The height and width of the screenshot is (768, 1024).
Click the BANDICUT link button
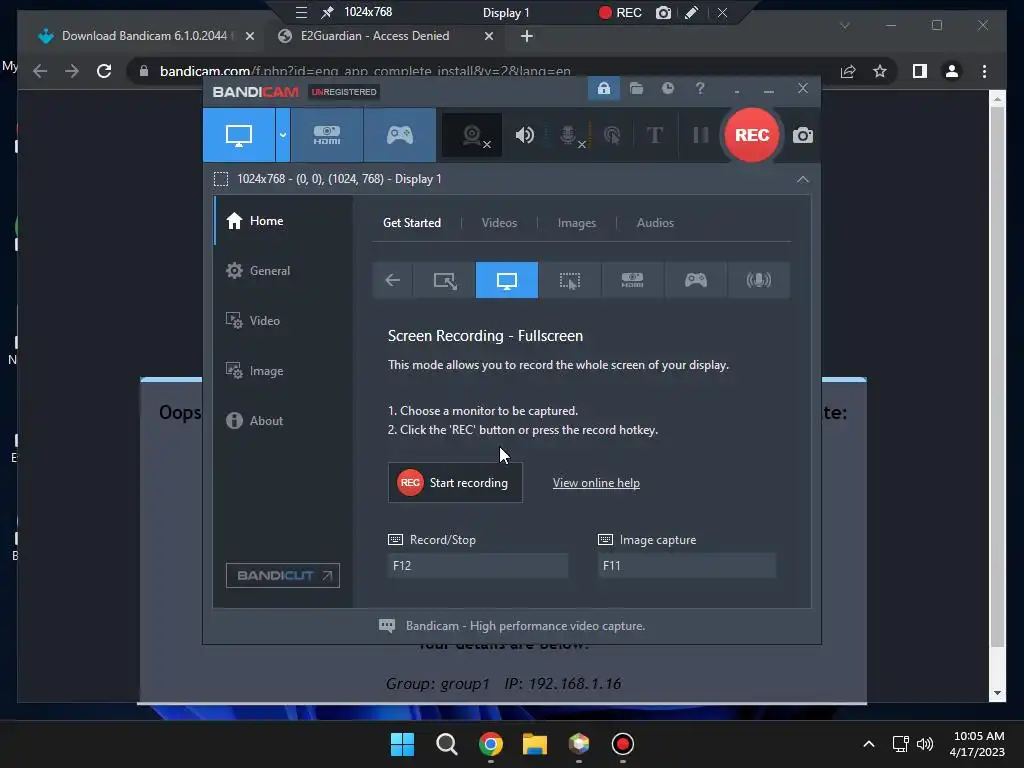coord(283,575)
